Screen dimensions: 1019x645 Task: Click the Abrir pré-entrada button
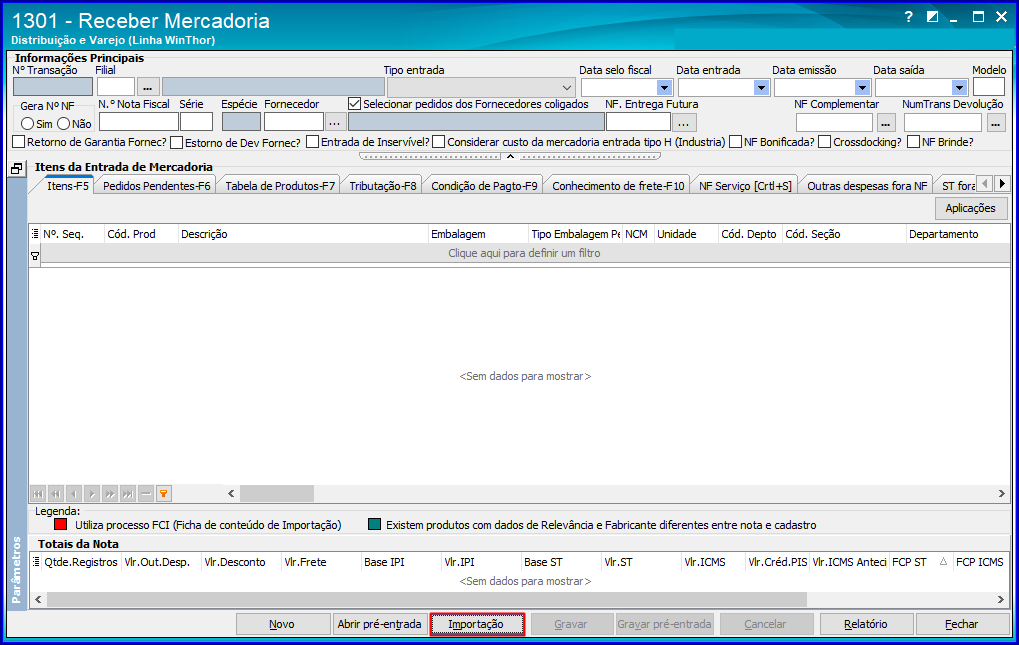tap(380, 624)
